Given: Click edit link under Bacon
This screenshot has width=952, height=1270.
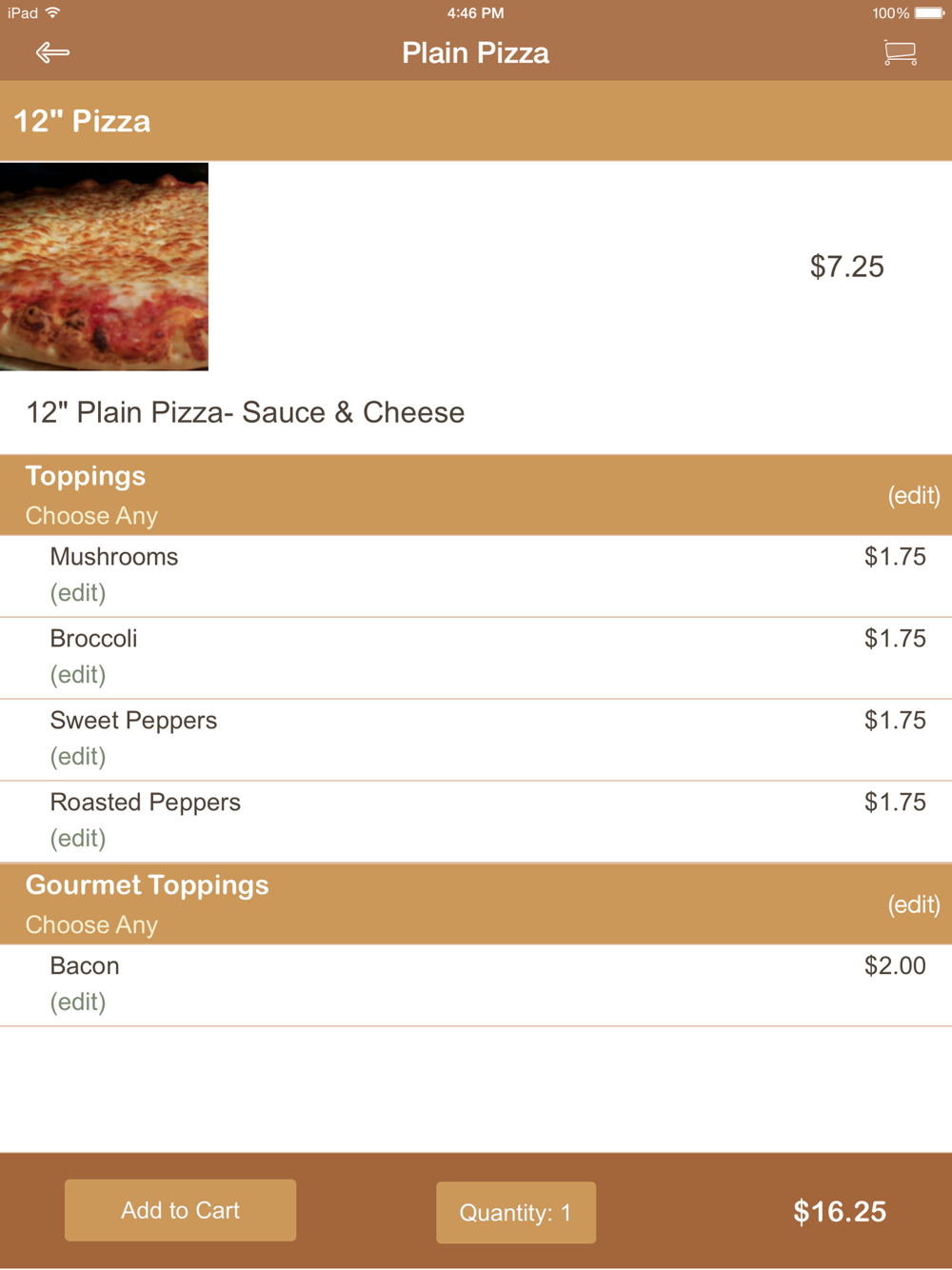Looking at the screenshot, I should point(78,1002).
